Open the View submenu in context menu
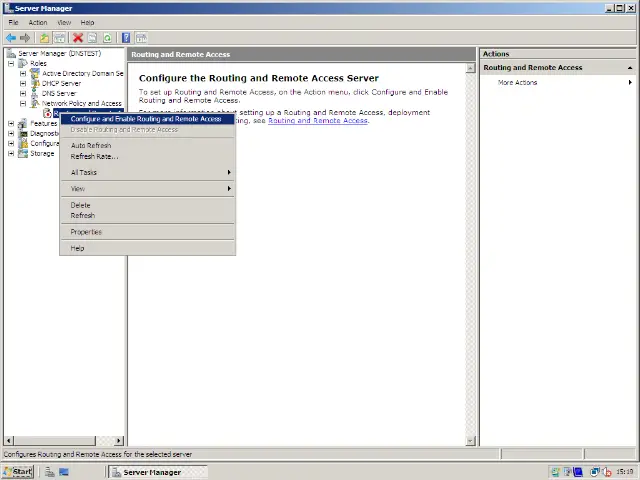640x480 pixels. pyautogui.click(x=147, y=189)
